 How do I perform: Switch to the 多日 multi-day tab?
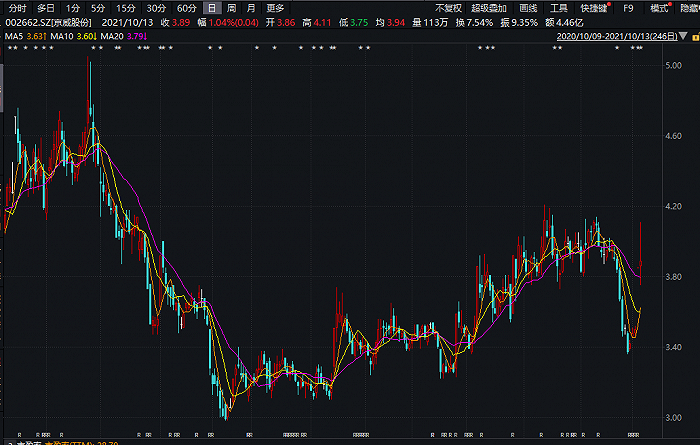coord(46,8)
